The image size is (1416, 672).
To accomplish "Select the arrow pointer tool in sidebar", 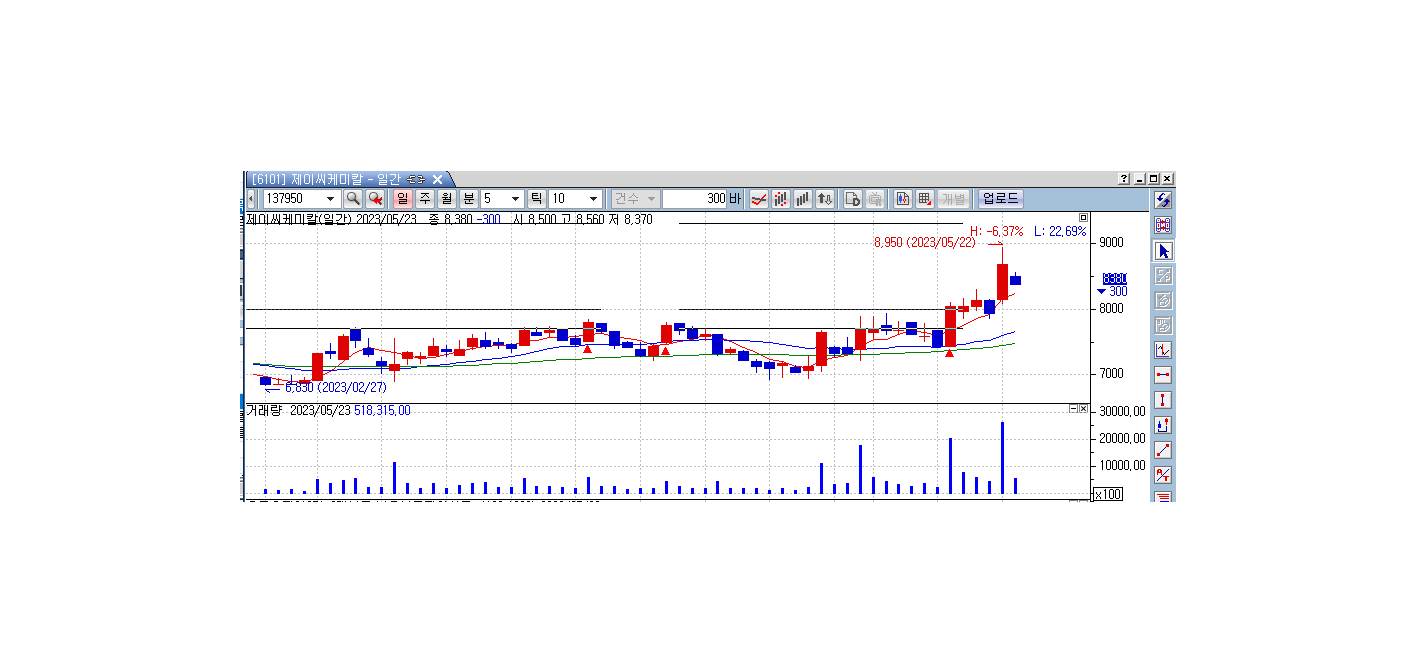I will click(1163, 251).
